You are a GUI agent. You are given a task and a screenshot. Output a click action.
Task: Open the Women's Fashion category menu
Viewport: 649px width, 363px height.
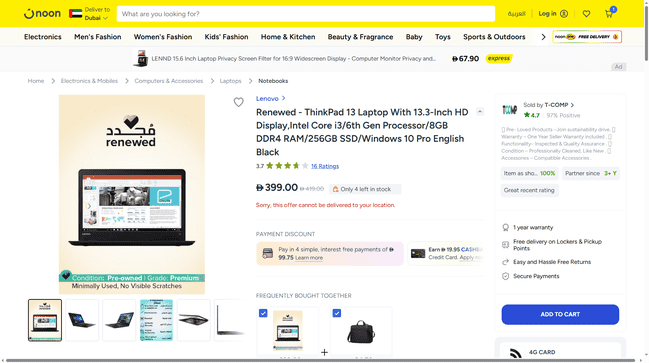(x=163, y=37)
